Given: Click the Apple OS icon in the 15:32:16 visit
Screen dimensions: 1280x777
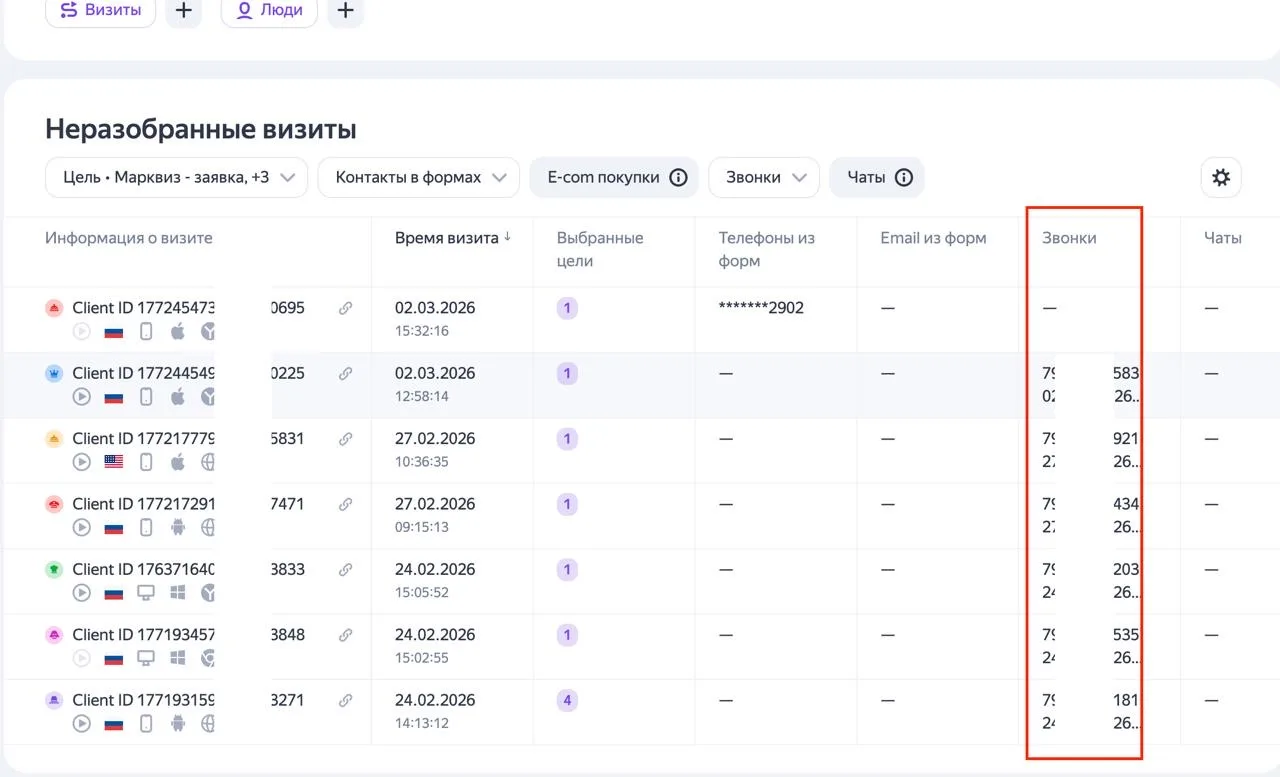Looking at the screenshot, I should pos(178,331).
